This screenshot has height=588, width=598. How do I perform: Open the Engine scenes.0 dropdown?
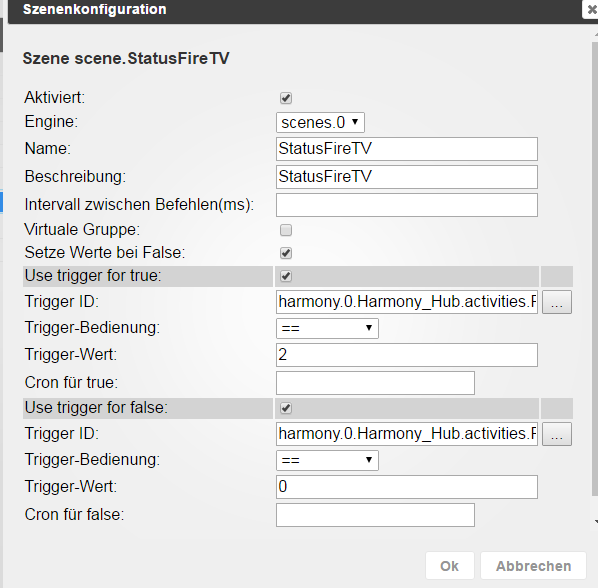(x=320, y=122)
